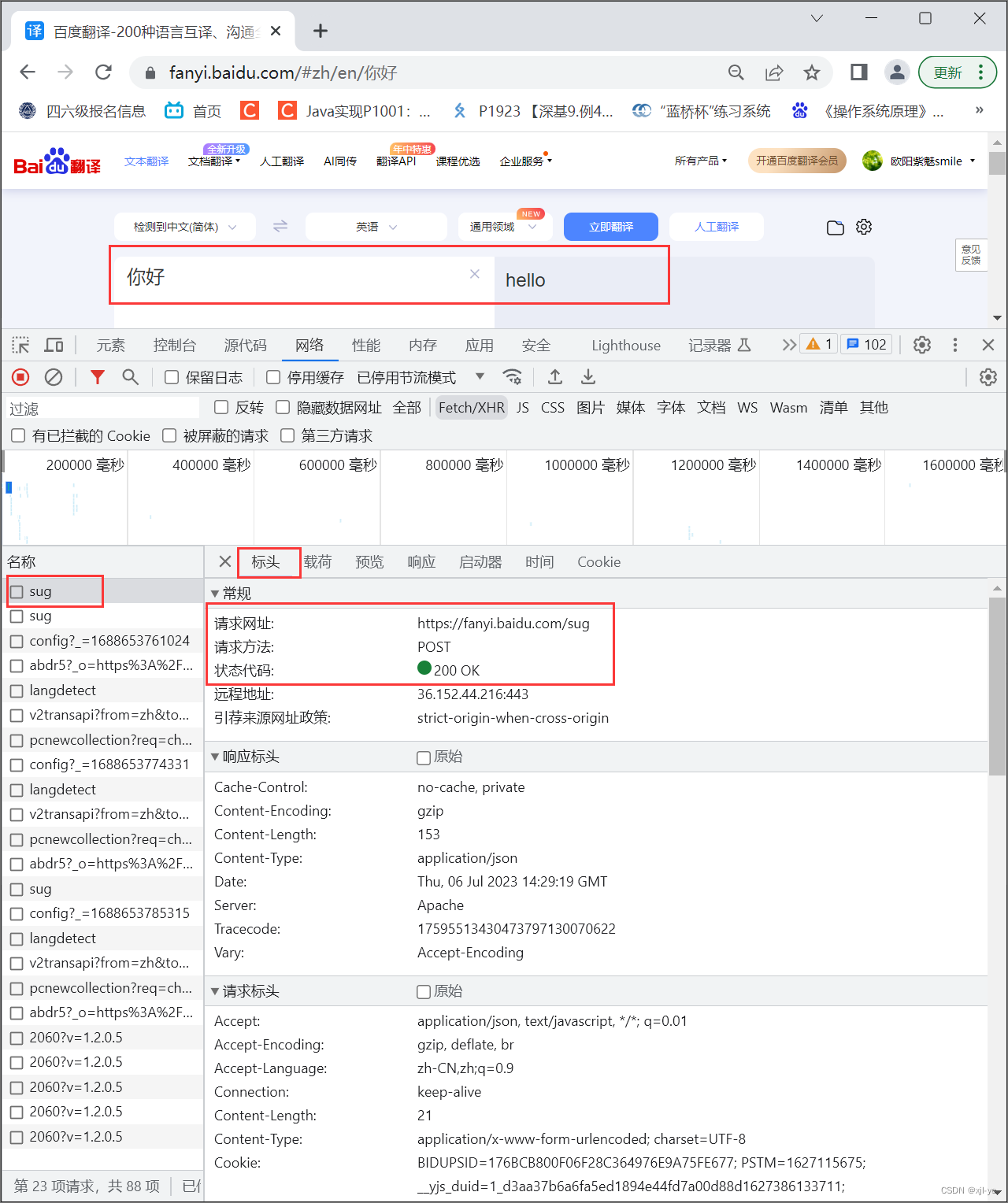Open the 已停用节流模式 throttling dropdown
Screen dimensions: 1008x1203
coord(421,377)
